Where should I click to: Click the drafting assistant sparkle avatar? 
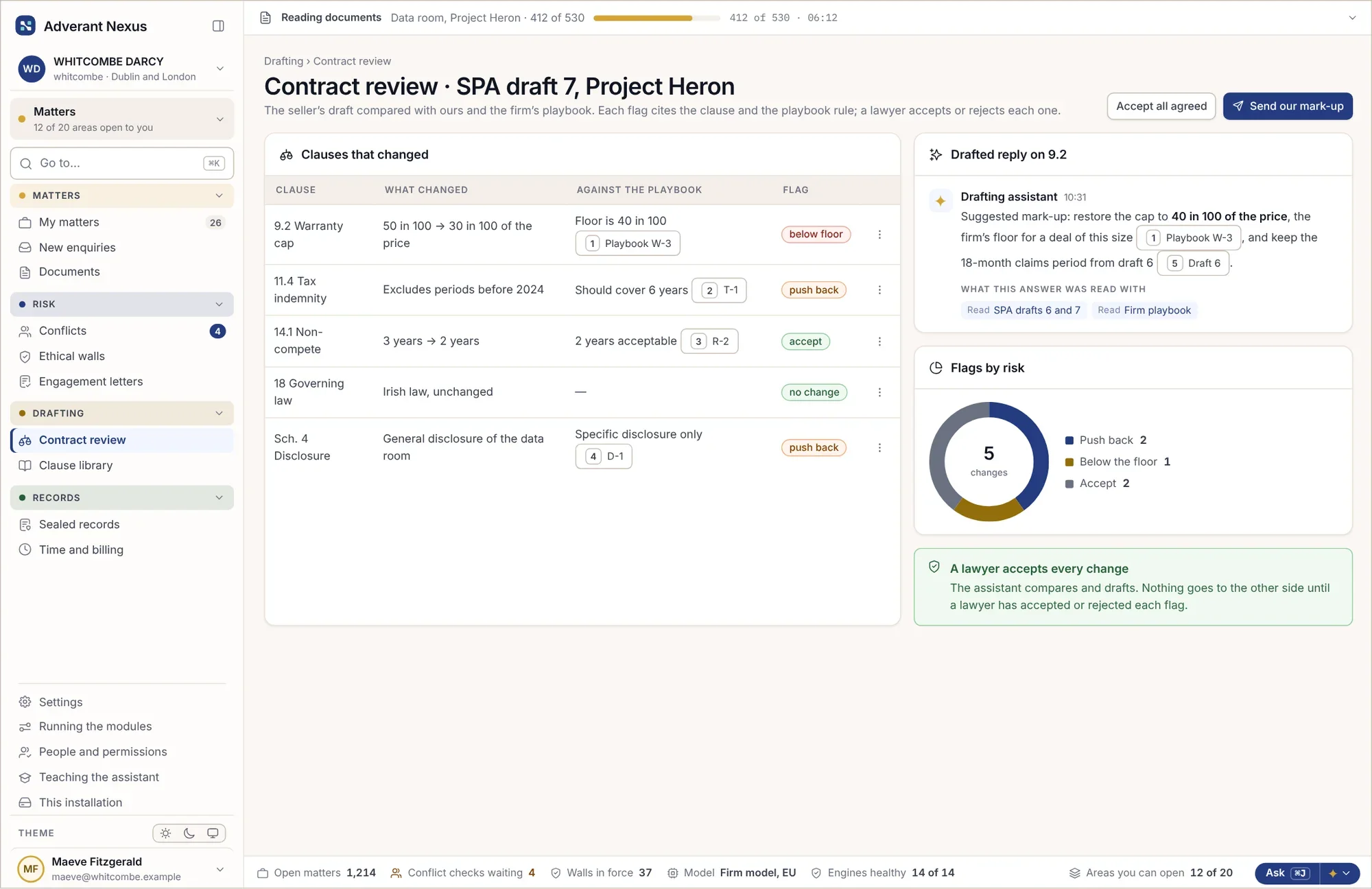coord(941,201)
